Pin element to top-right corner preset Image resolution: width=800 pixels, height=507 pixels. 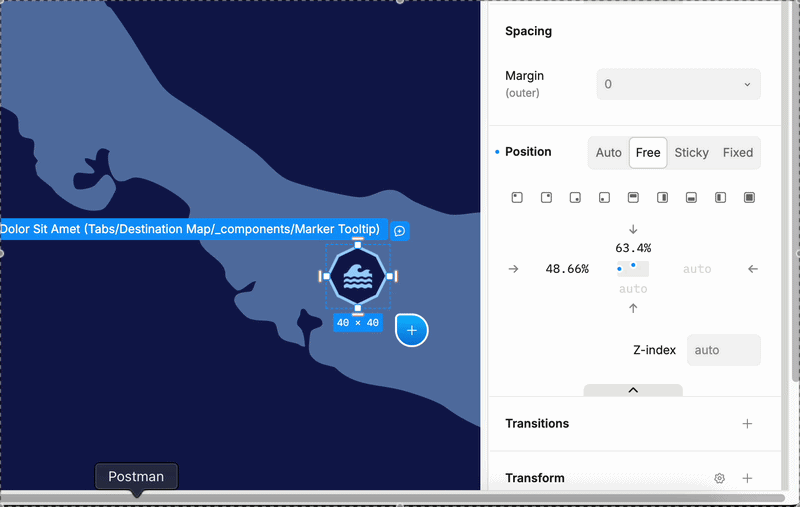point(546,197)
